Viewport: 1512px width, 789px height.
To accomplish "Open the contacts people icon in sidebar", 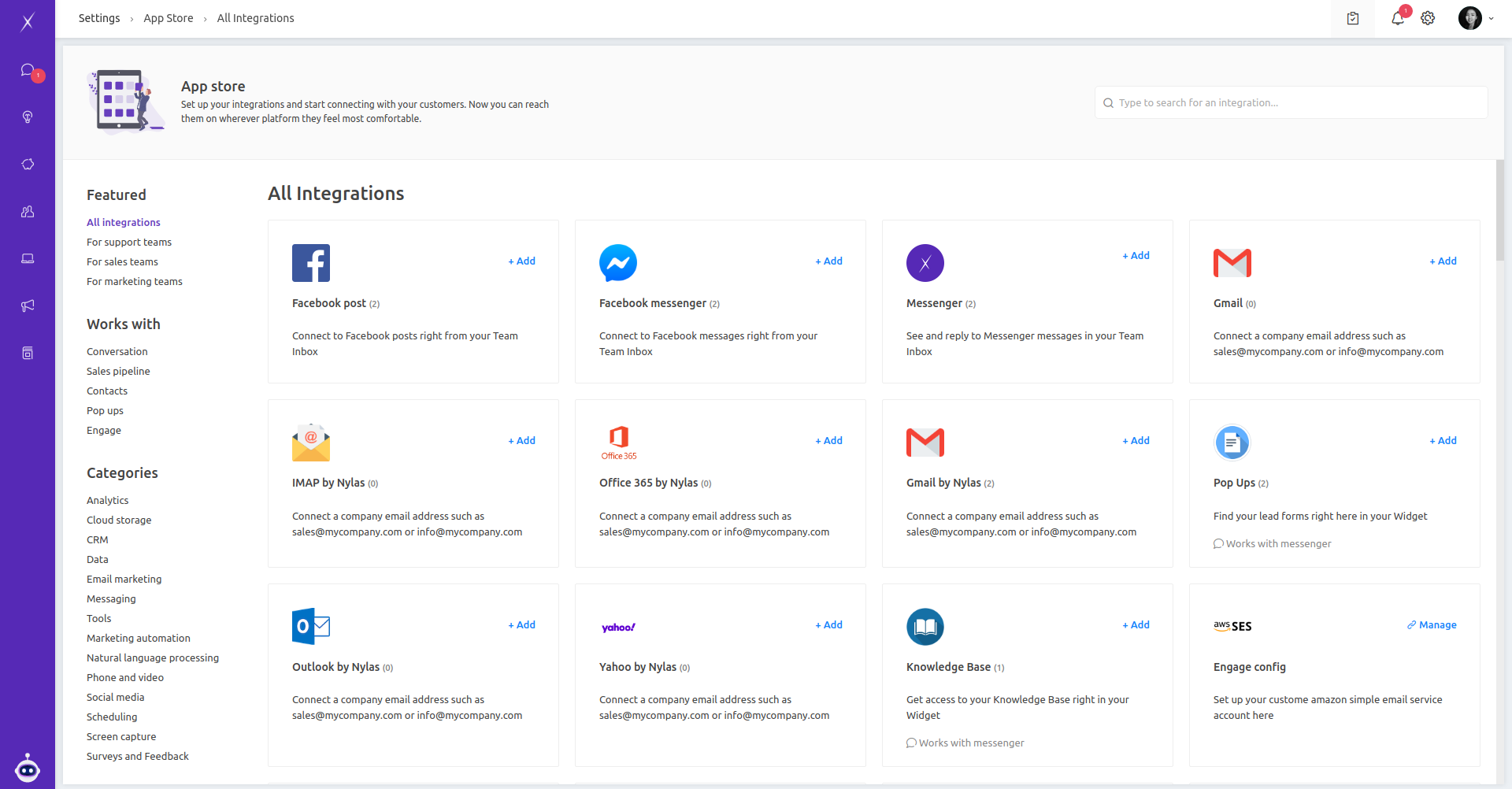I will pos(28,212).
